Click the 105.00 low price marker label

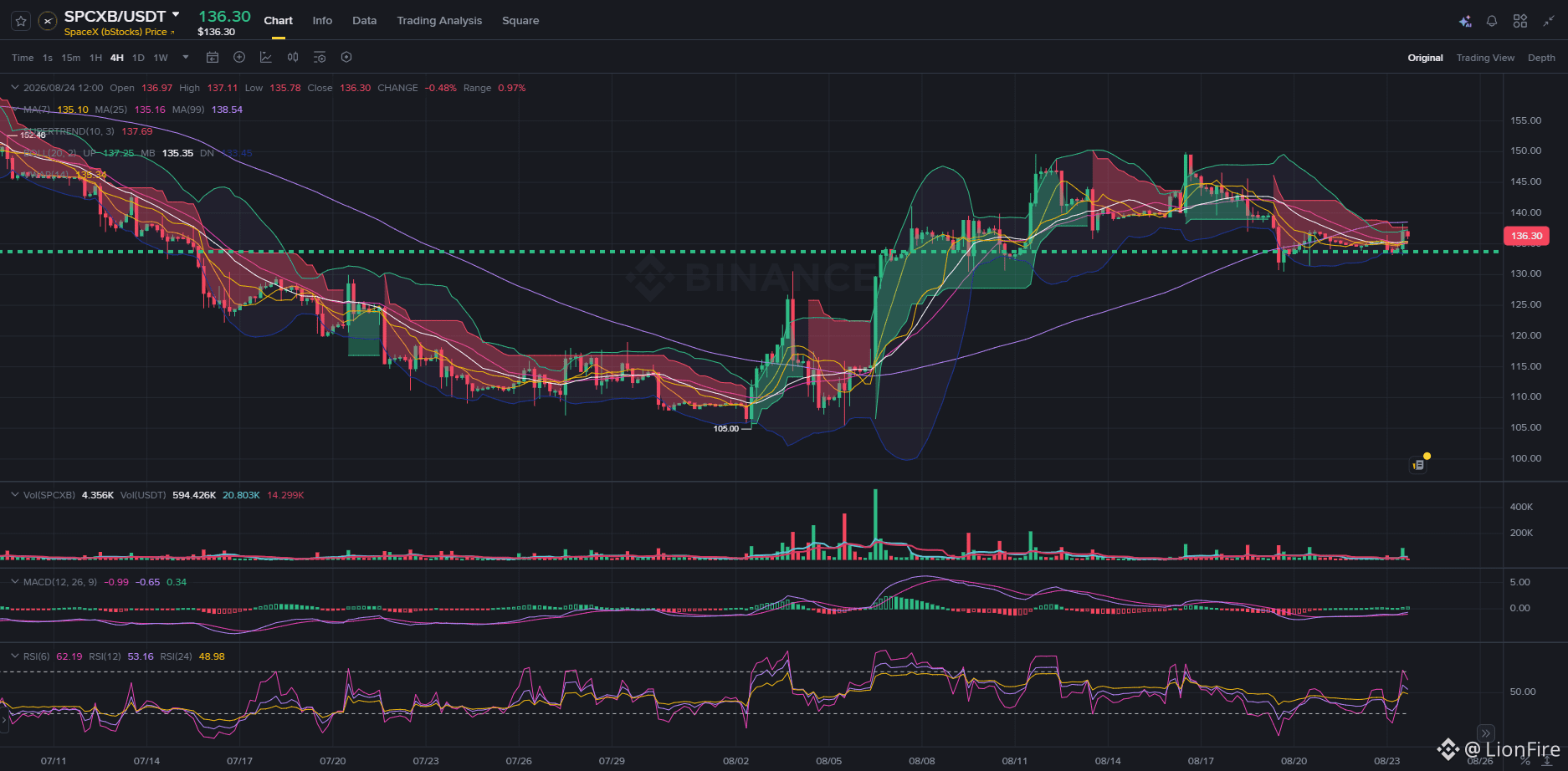click(x=726, y=428)
